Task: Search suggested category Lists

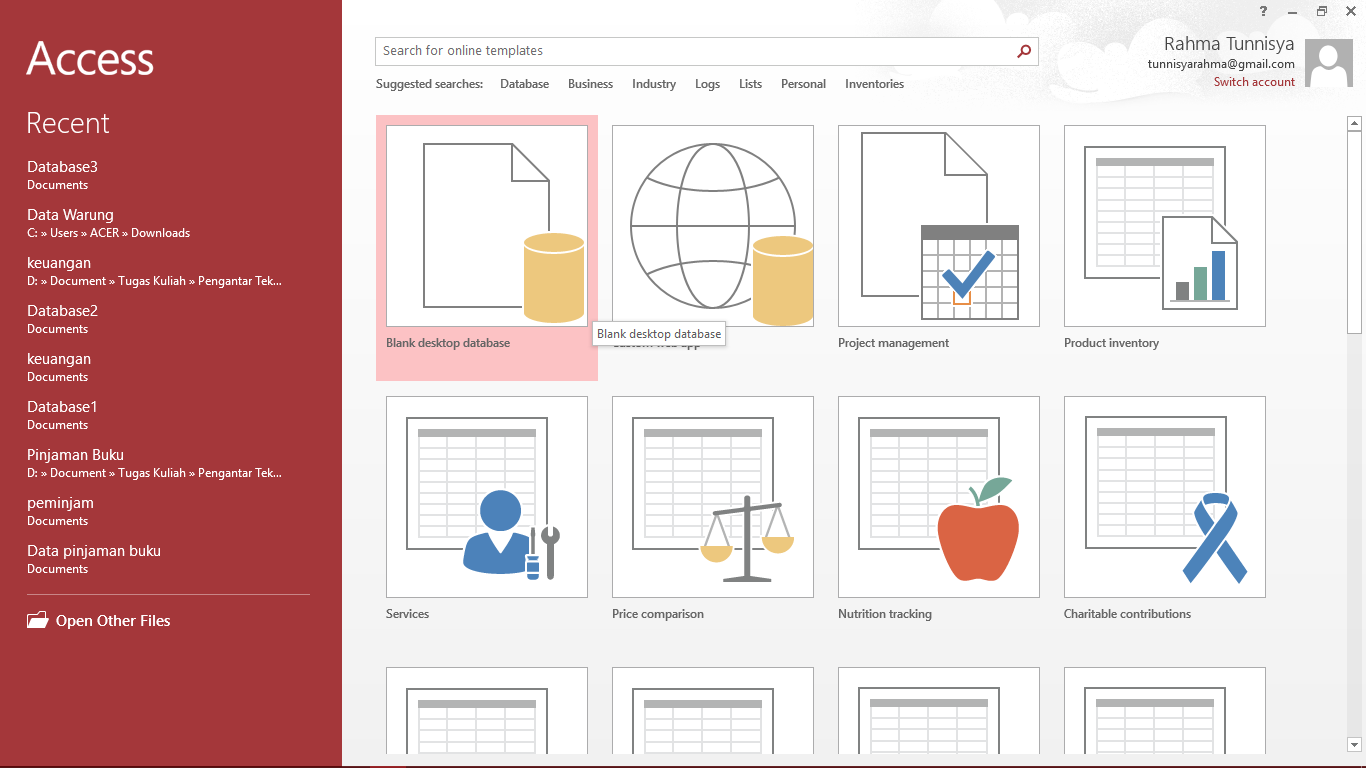Action: (x=750, y=84)
